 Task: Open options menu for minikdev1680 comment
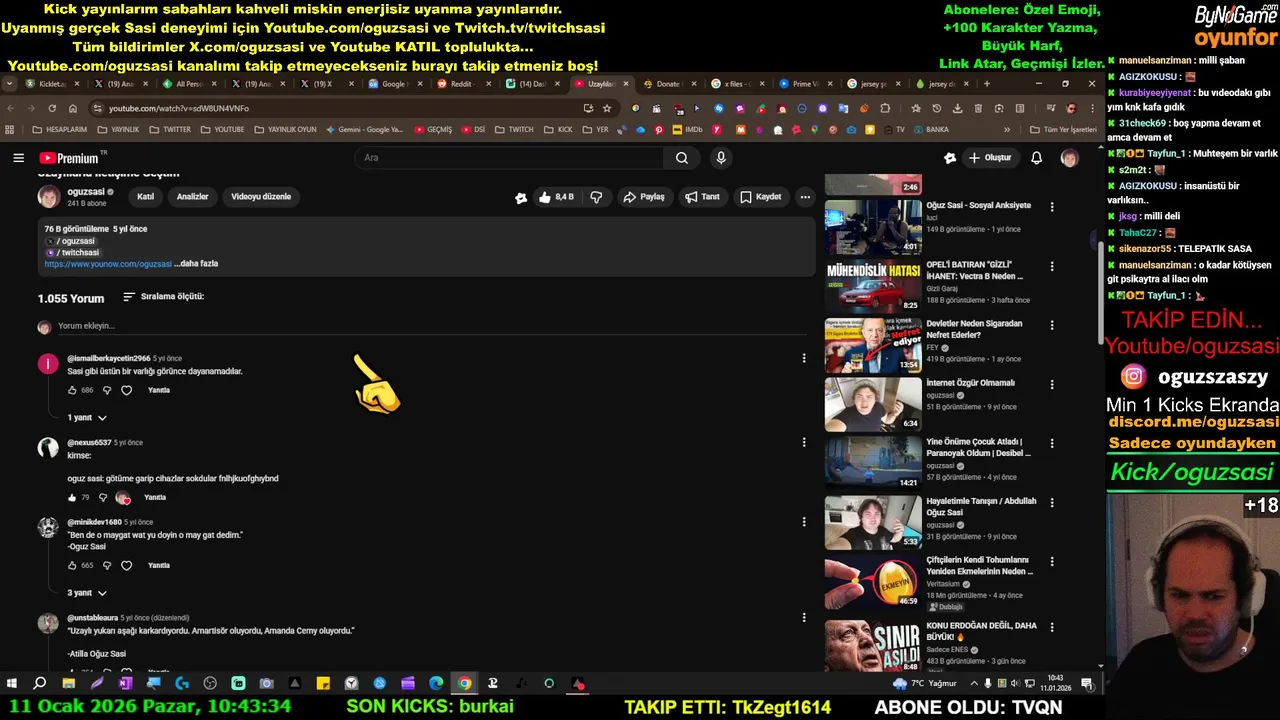point(803,521)
